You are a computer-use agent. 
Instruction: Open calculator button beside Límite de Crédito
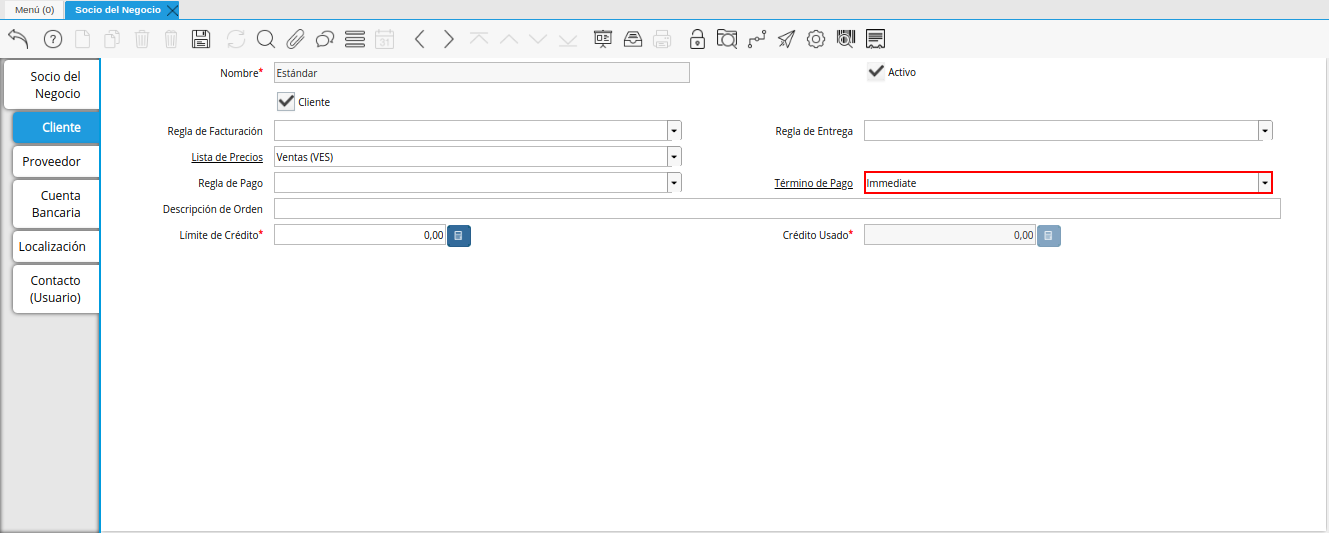click(x=458, y=235)
